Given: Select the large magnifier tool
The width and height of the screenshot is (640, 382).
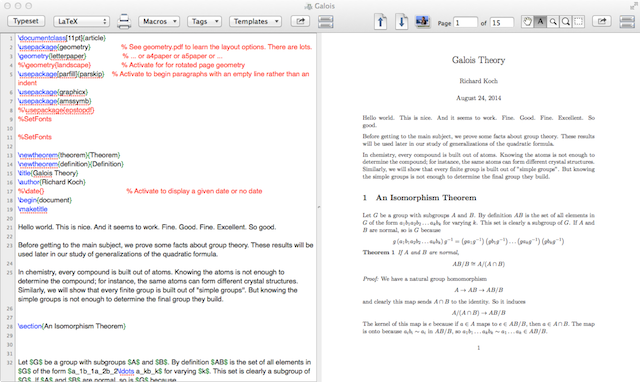Looking at the screenshot, I should (x=566, y=22).
